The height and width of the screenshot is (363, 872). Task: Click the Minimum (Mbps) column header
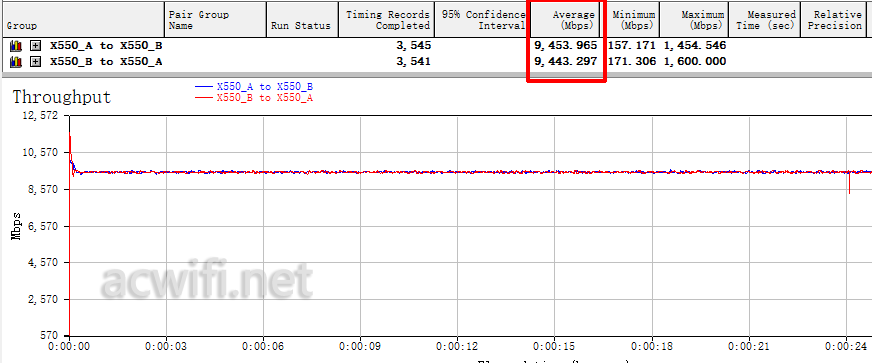coord(633,19)
